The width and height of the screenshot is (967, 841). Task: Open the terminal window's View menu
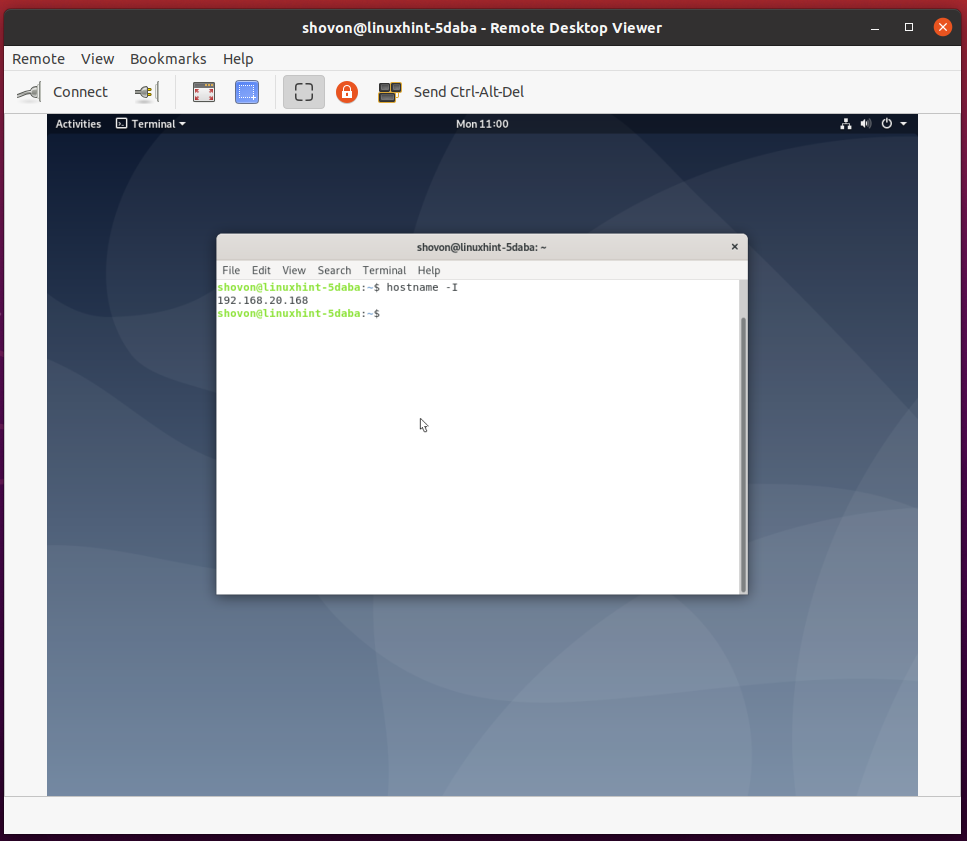click(294, 270)
